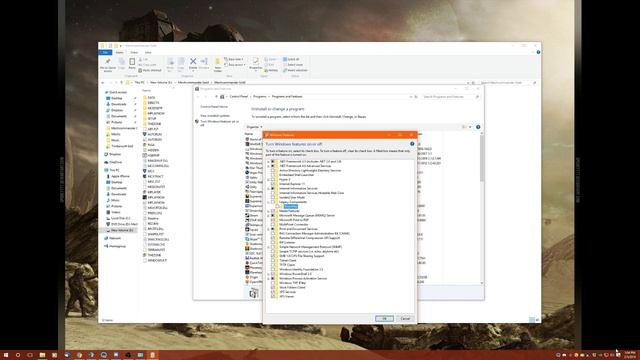The height and width of the screenshot is (360, 640).
Task: Click Select all in the ribbon
Action: click(291, 59)
